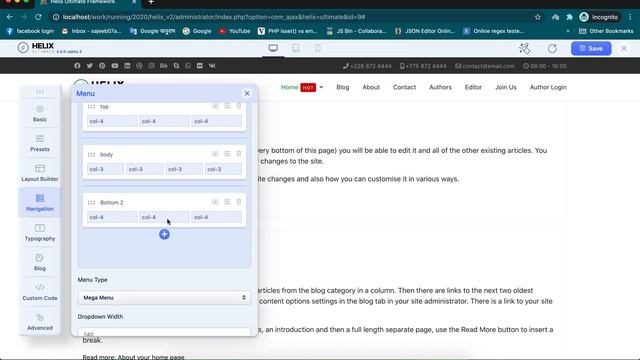Open column layout options for top row

(215, 106)
